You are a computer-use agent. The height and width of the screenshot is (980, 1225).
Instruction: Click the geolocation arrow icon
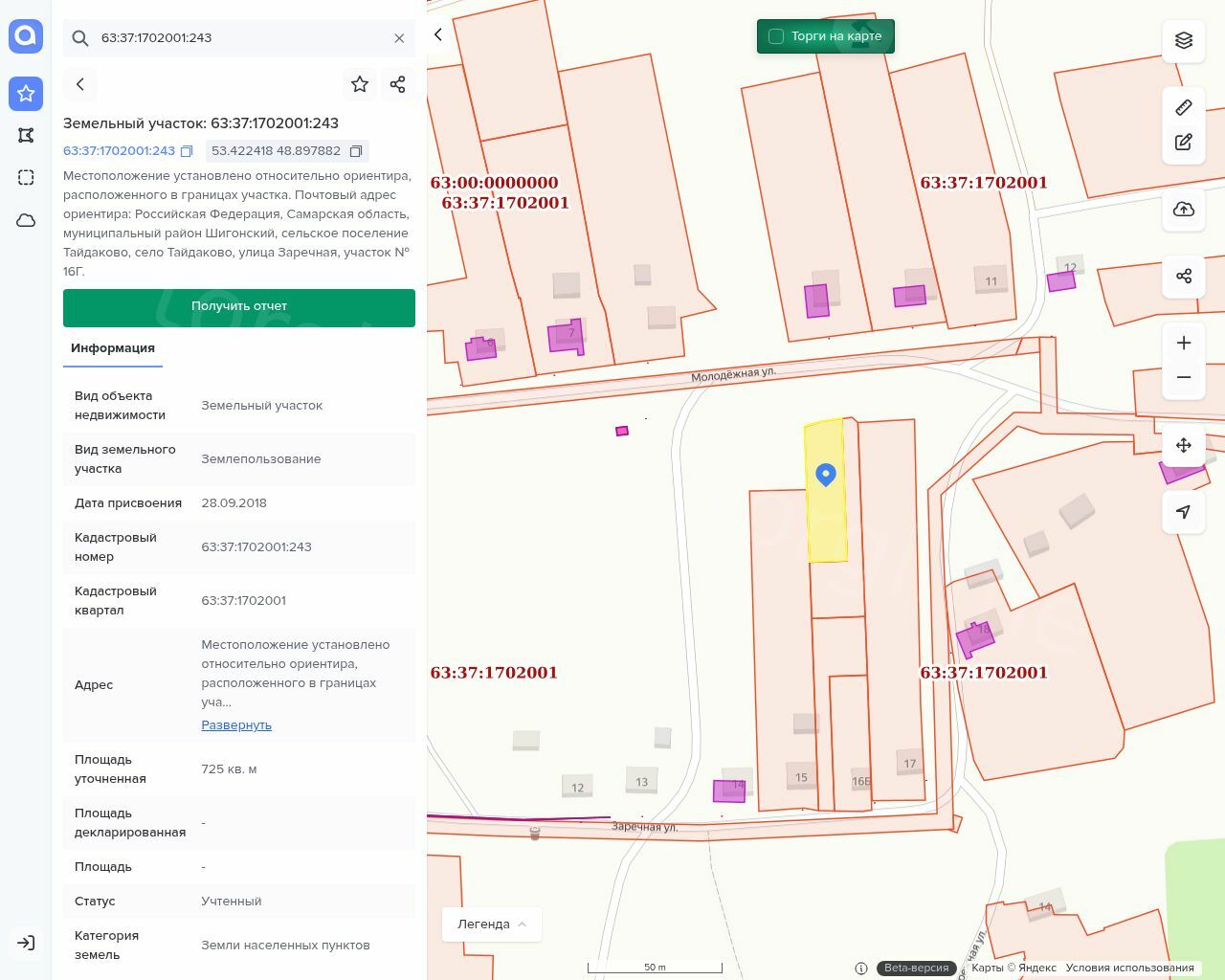1184,512
